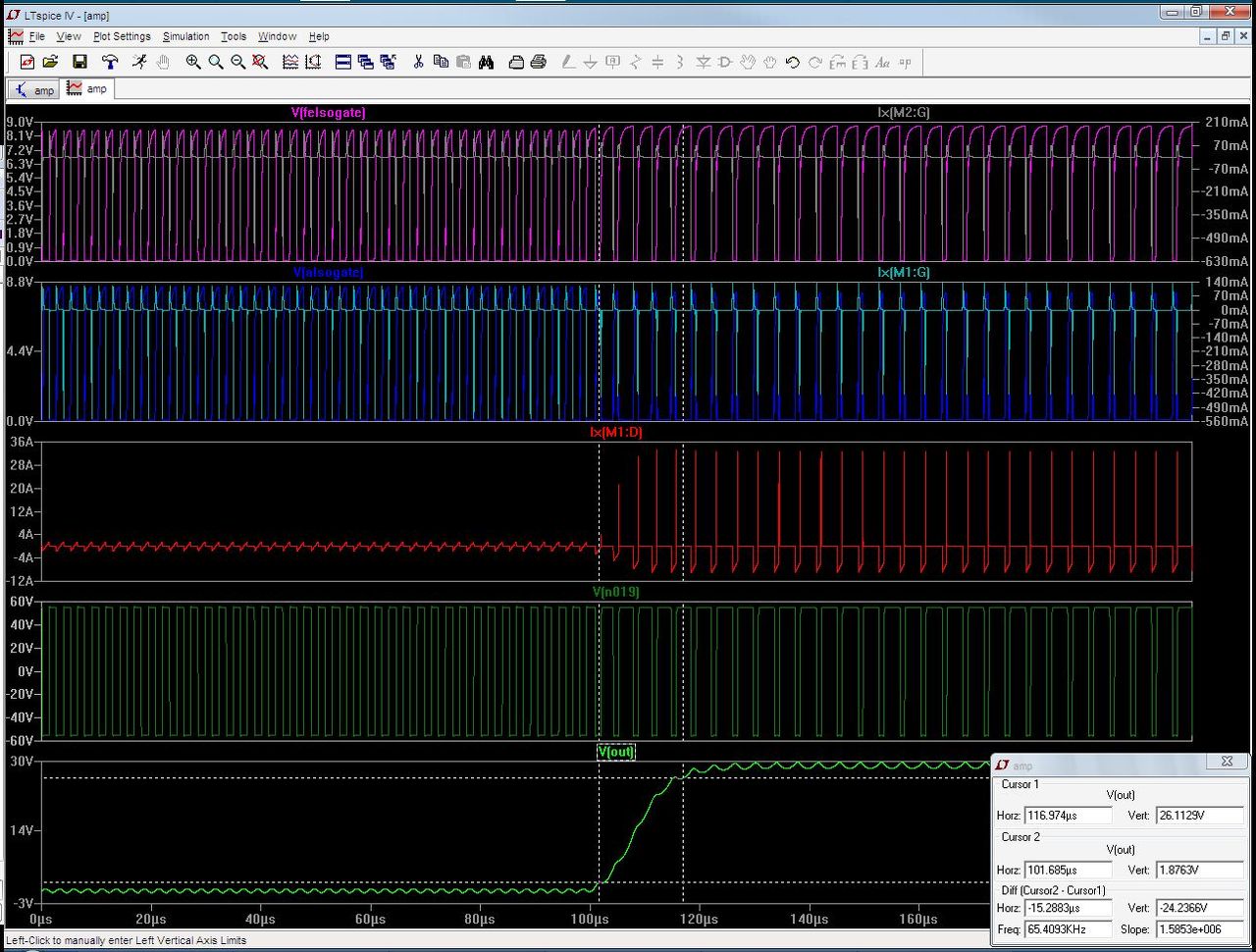Click the Print icon in the toolbar
The height and width of the screenshot is (952, 1256).
(538, 62)
